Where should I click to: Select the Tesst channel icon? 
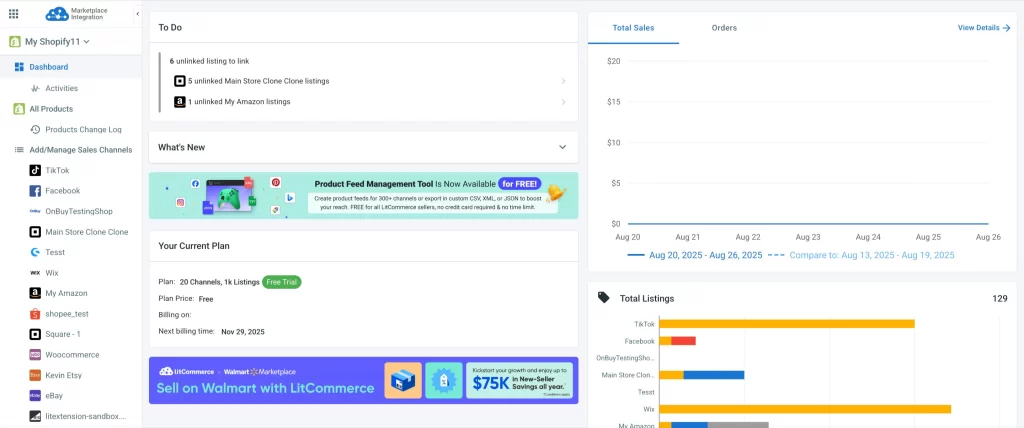35,252
